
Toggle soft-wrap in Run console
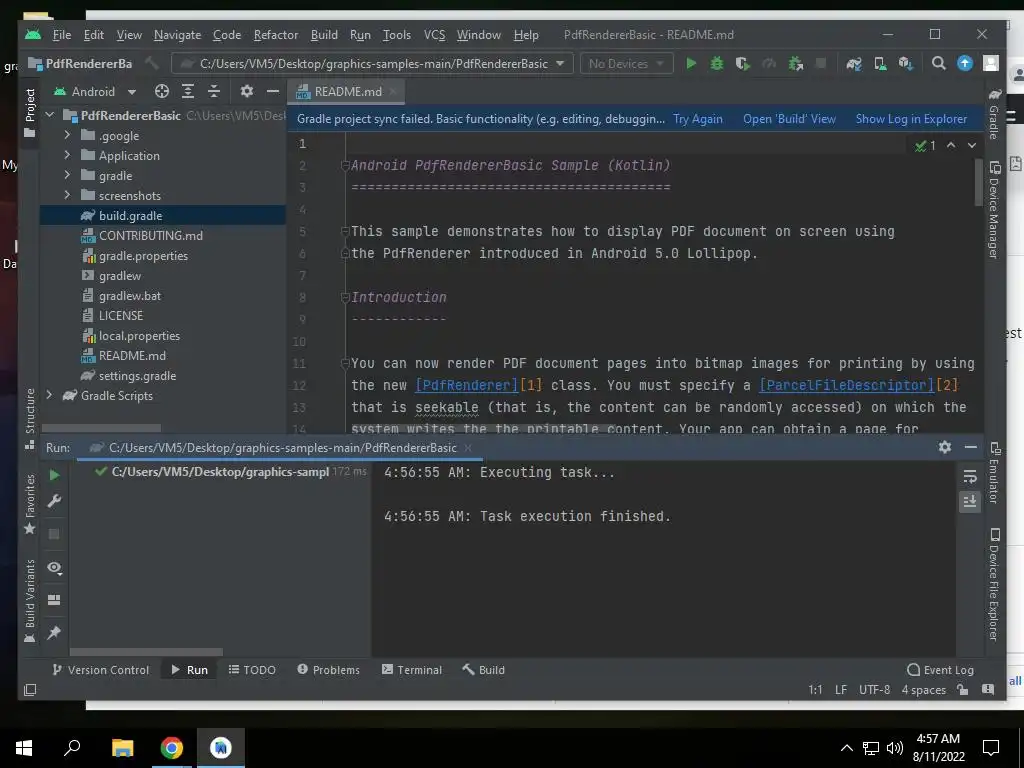click(x=970, y=477)
